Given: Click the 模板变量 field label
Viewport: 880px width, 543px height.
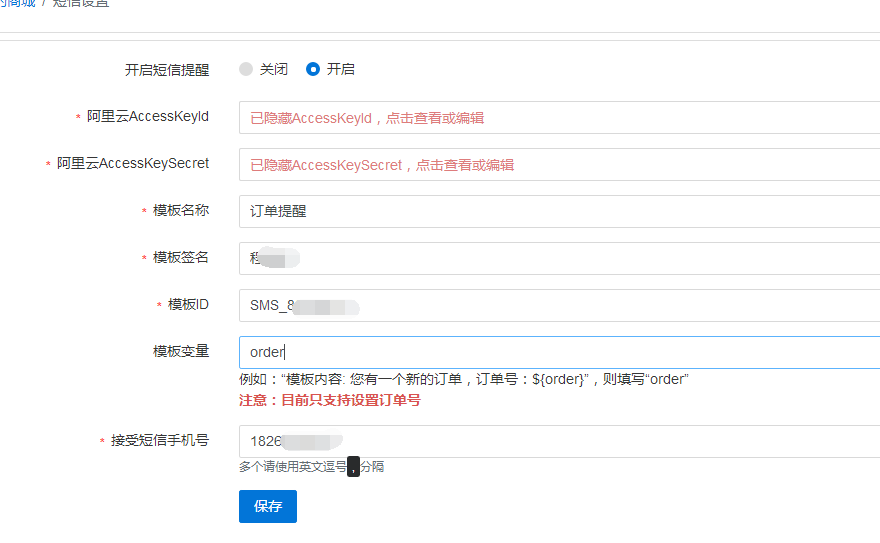Looking at the screenshot, I should pyautogui.click(x=181, y=351).
